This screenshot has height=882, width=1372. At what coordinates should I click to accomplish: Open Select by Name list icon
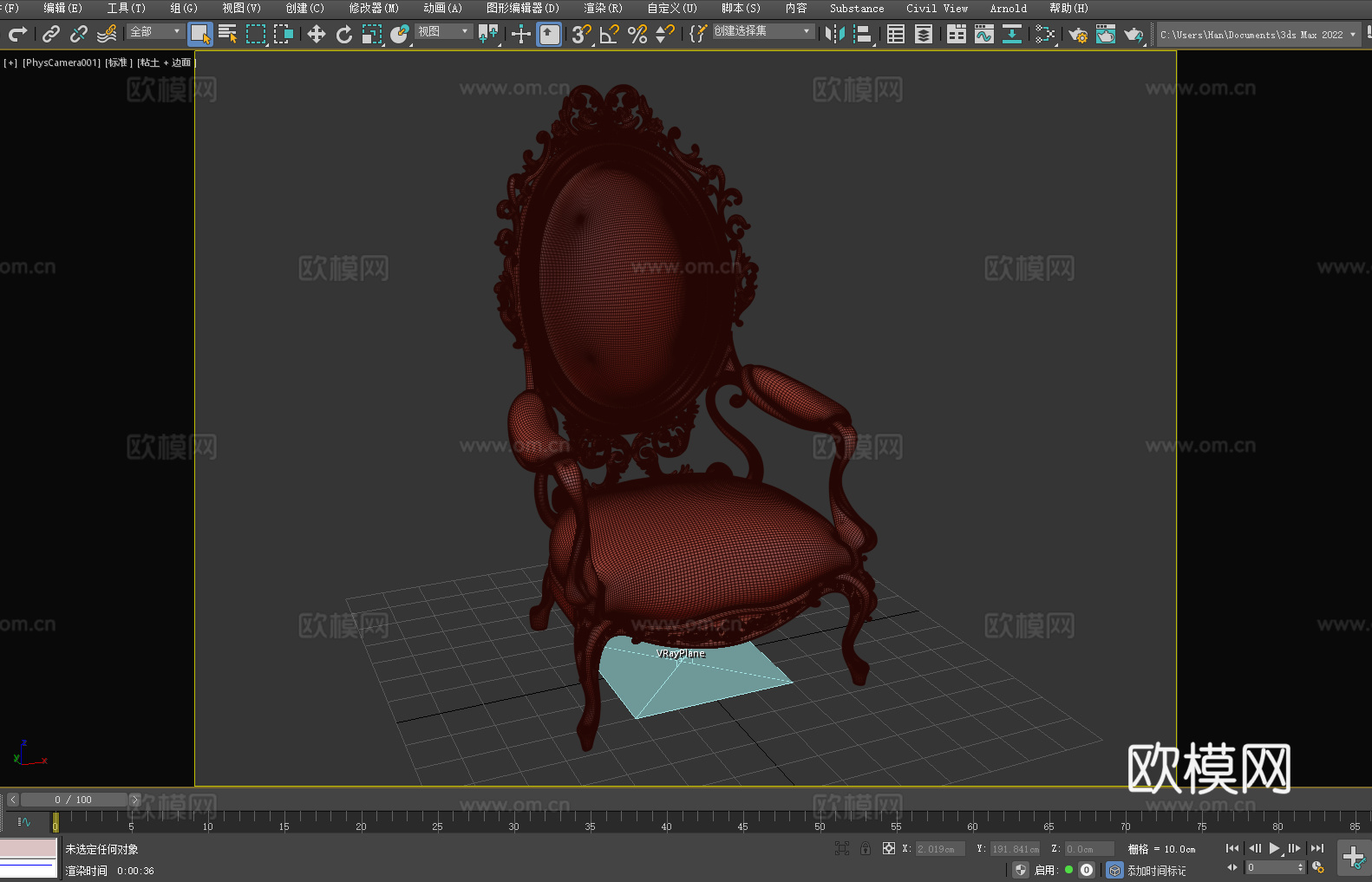tap(228, 34)
